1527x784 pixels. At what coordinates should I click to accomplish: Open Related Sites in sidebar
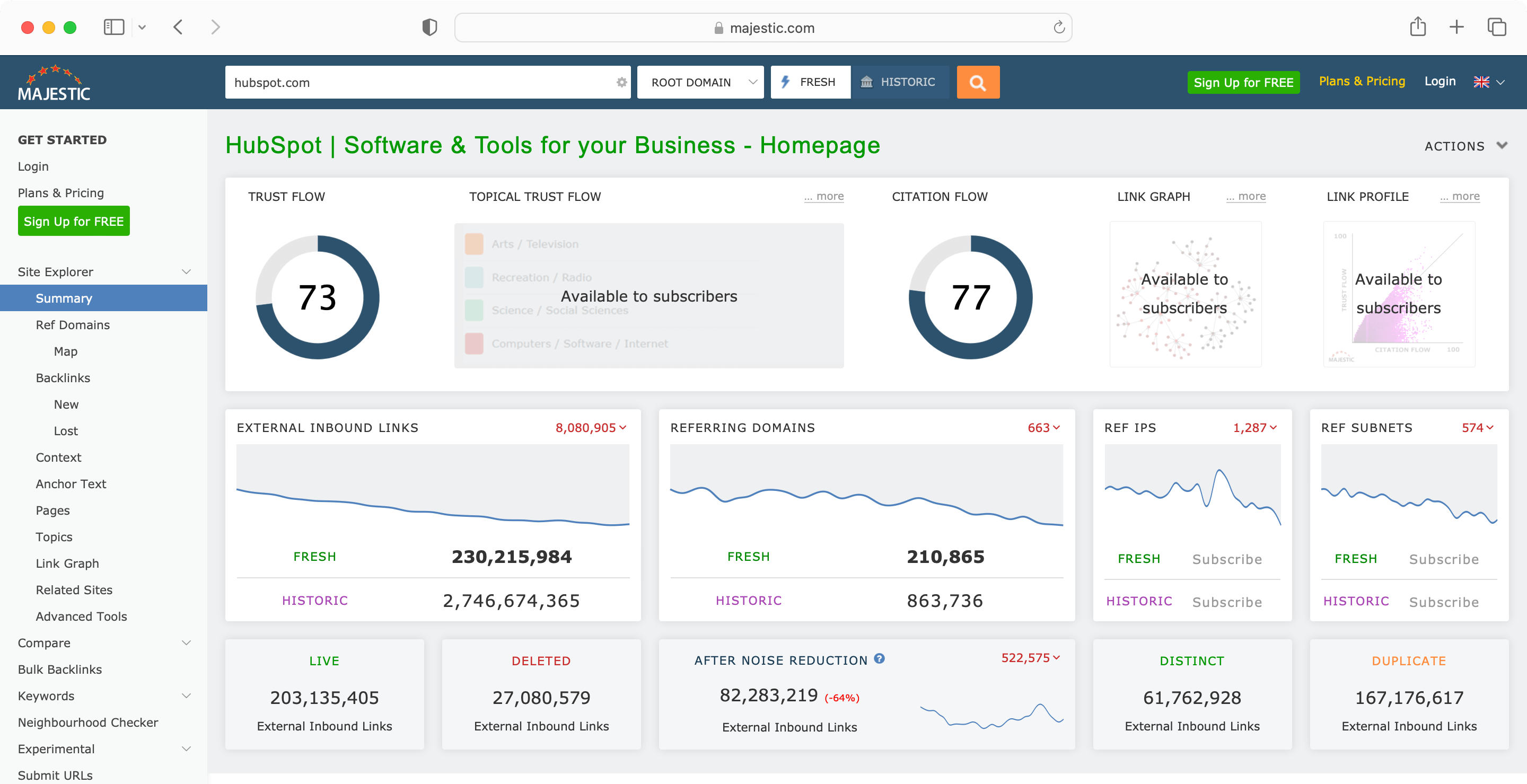point(74,589)
